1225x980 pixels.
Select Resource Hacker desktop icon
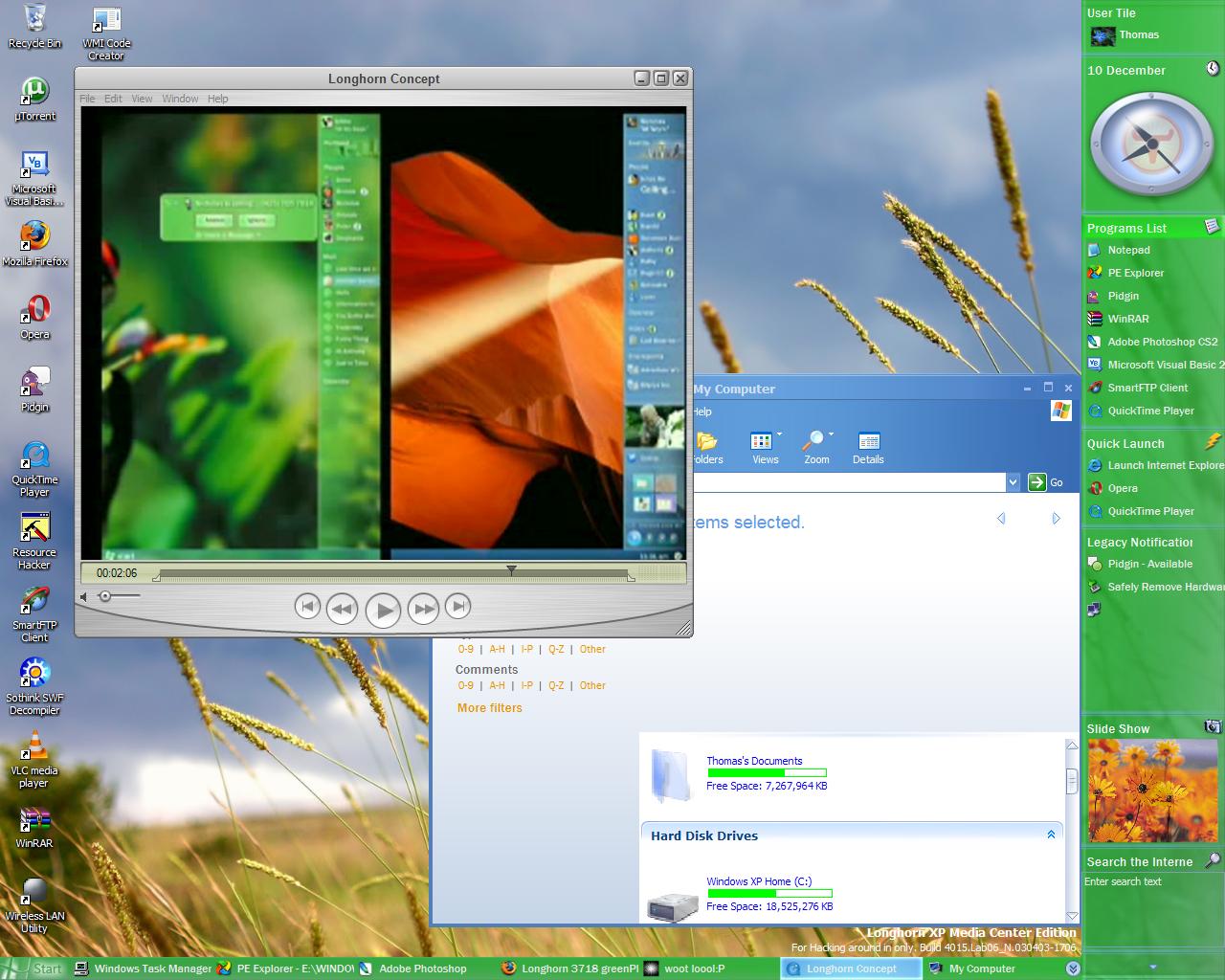click(x=34, y=541)
